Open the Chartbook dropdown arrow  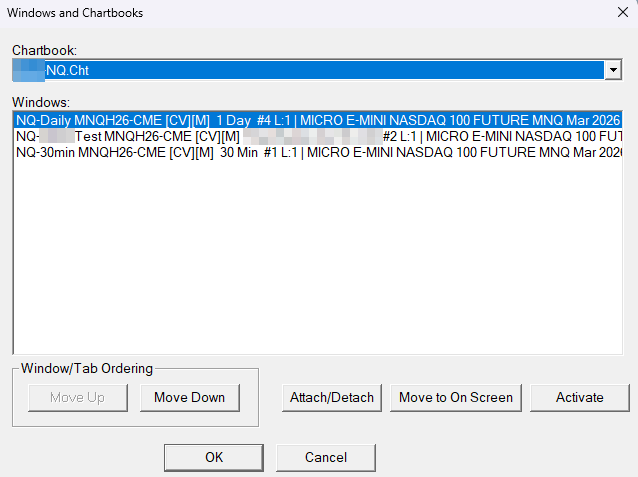click(x=613, y=70)
